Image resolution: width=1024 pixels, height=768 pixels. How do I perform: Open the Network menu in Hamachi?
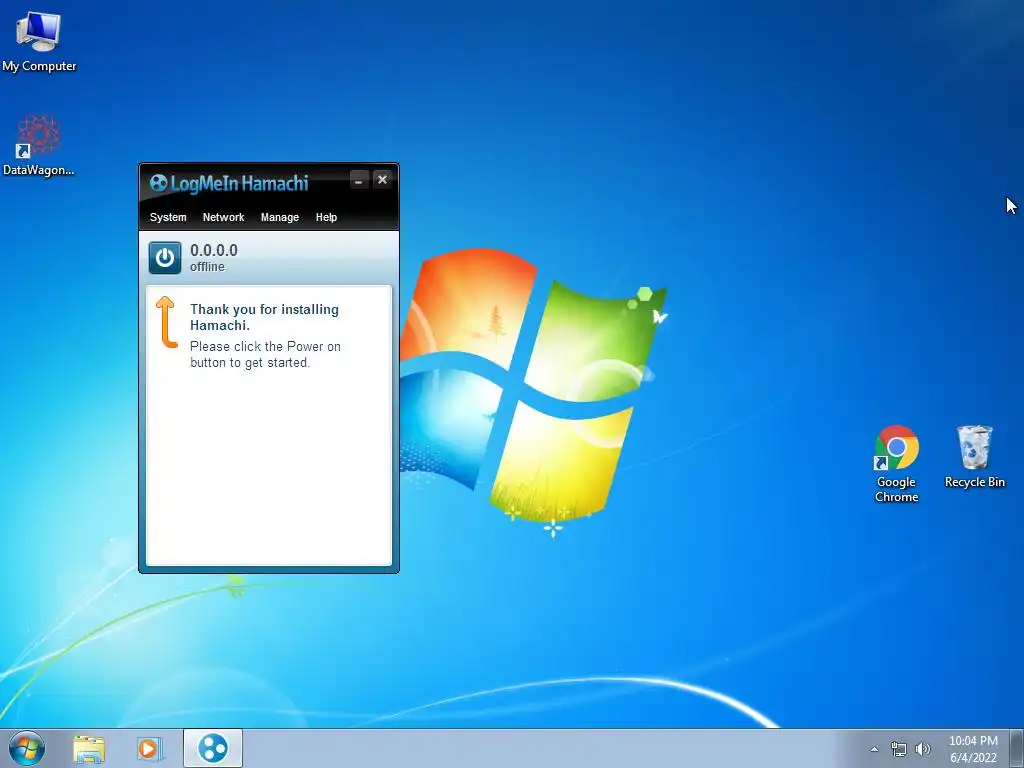pos(223,217)
